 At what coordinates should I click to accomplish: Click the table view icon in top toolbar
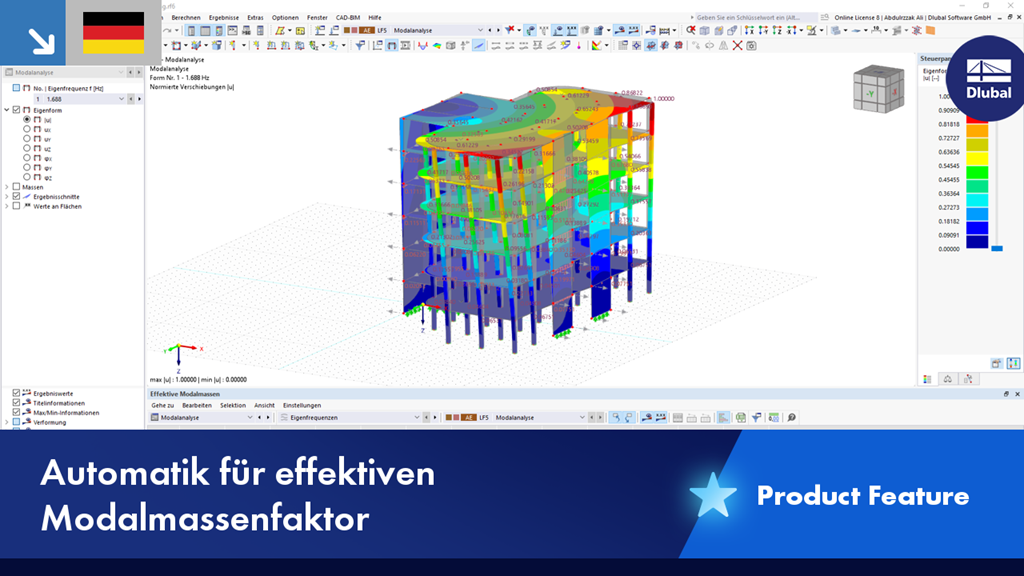point(205,30)
